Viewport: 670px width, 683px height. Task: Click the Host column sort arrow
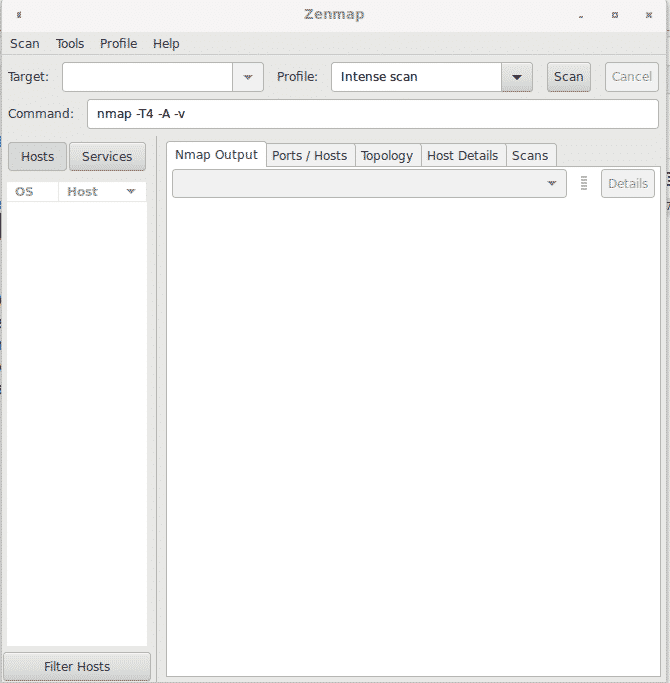click(x=131, y=191)
